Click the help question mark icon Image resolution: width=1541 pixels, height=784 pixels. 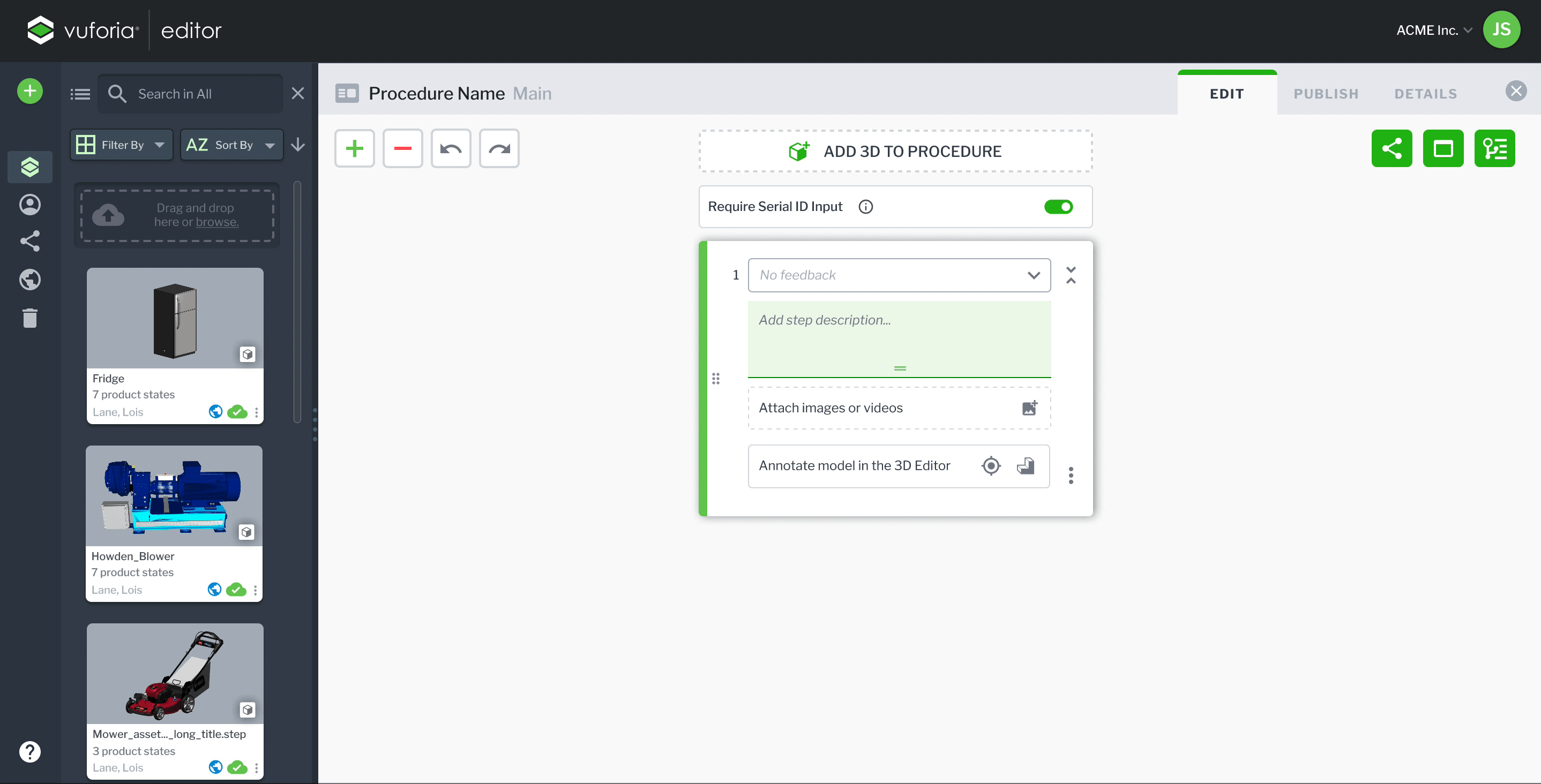[30, 751]
